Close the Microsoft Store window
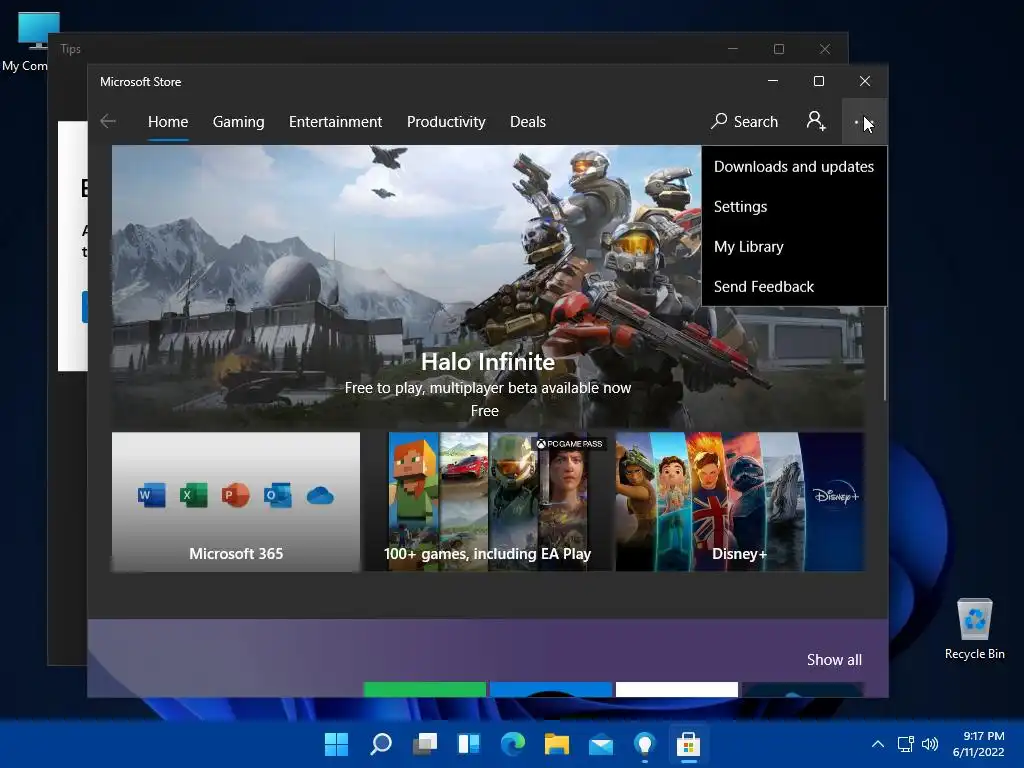The image size is (1024, 768). pos(865,81)
